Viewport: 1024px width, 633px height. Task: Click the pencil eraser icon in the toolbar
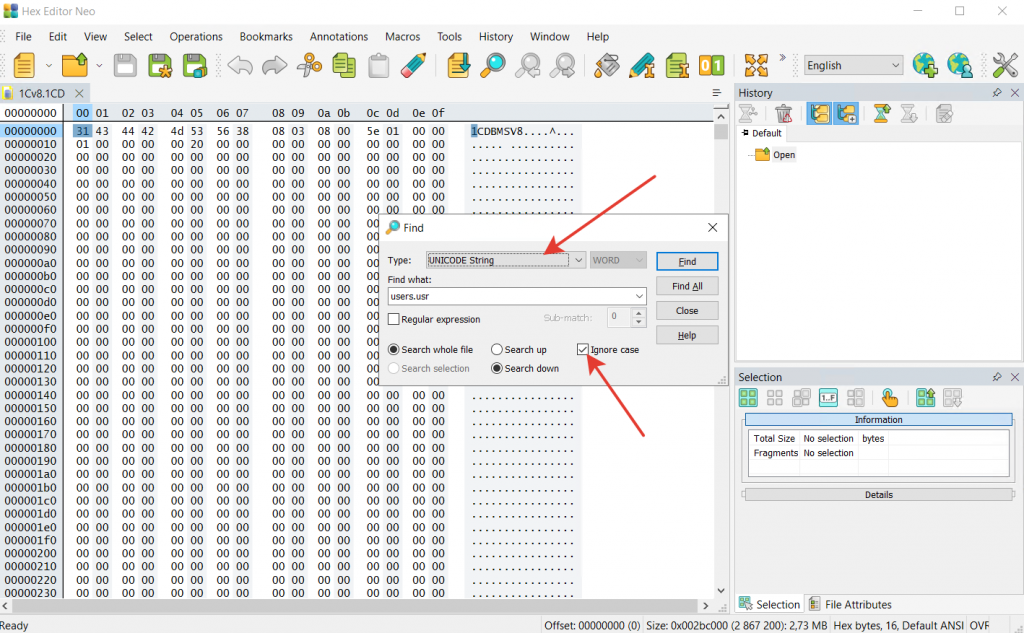[413, 65]
